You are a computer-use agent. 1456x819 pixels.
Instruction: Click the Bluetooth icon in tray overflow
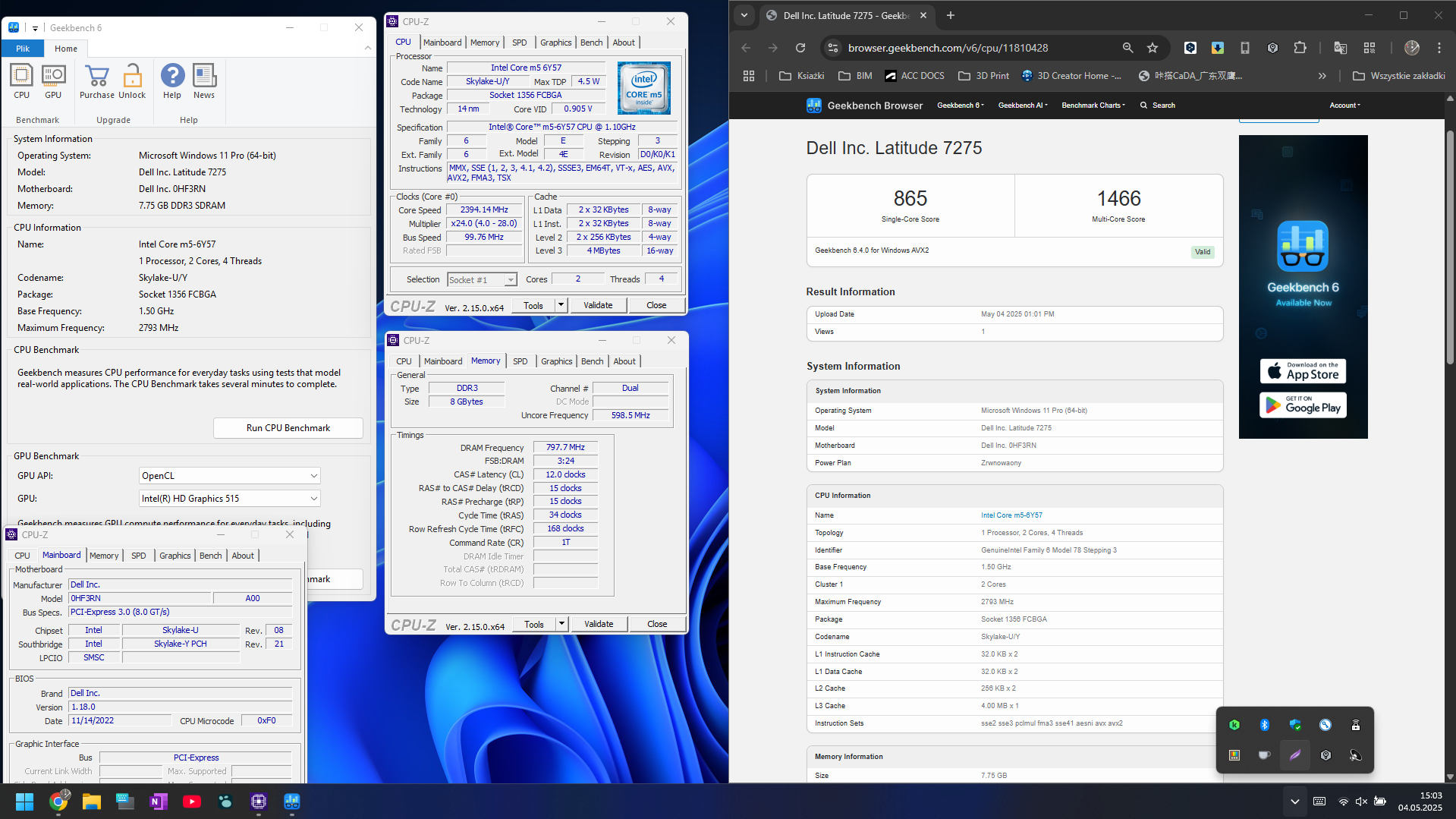1265,725
